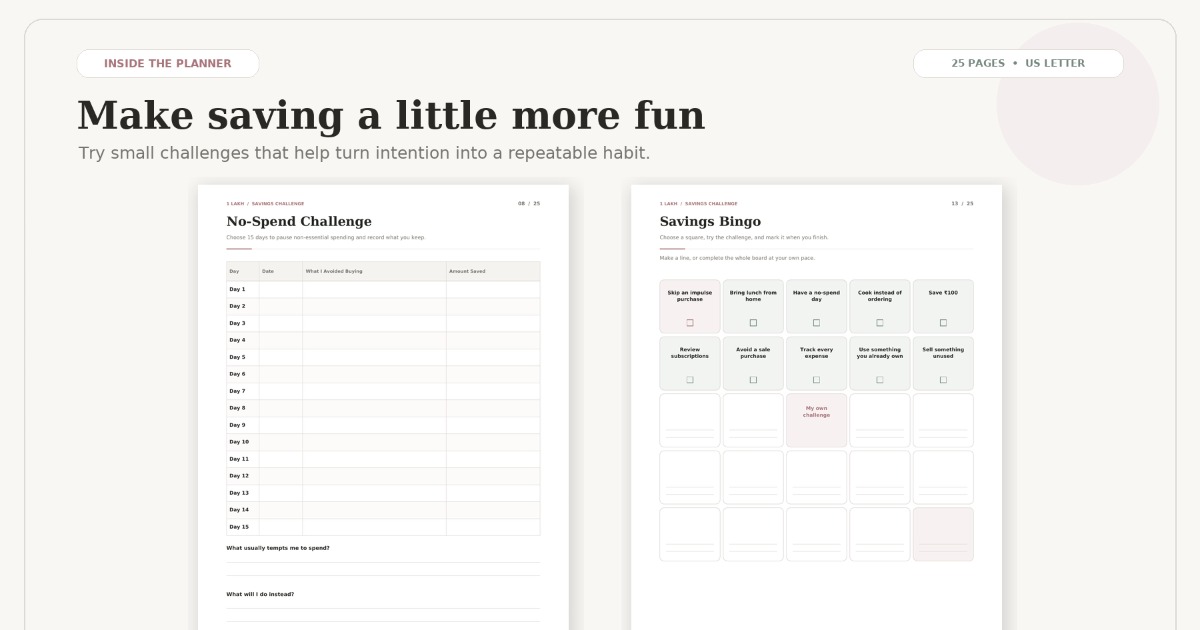The image size is (1200, 630).
Task: Select the Day 10 row label
Action: [x=239, y=442]
